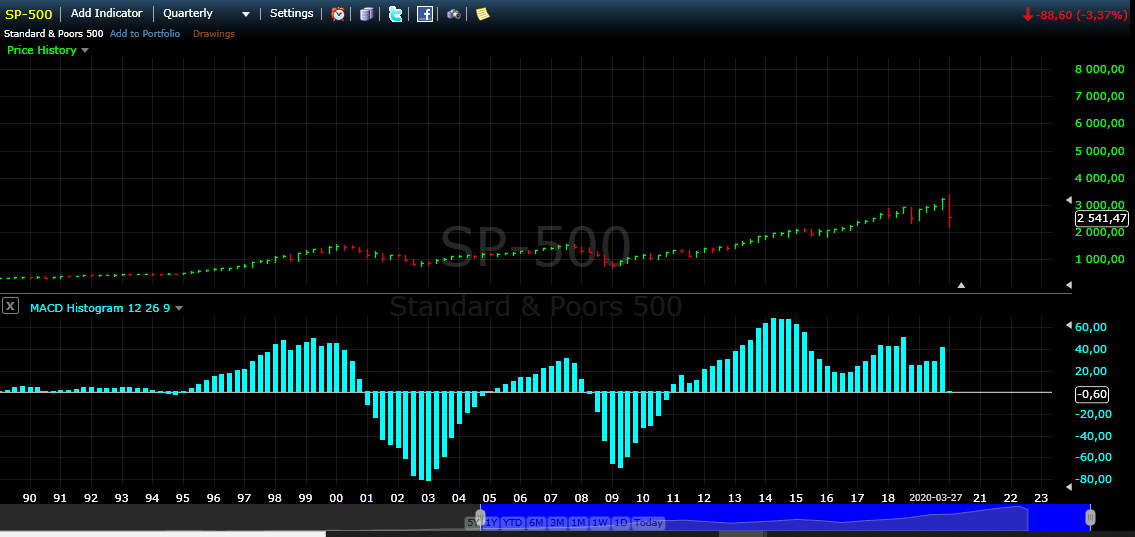Click the date label 2020-03-27
Screen dimensions: 1135x537
(x=937, y=498)
